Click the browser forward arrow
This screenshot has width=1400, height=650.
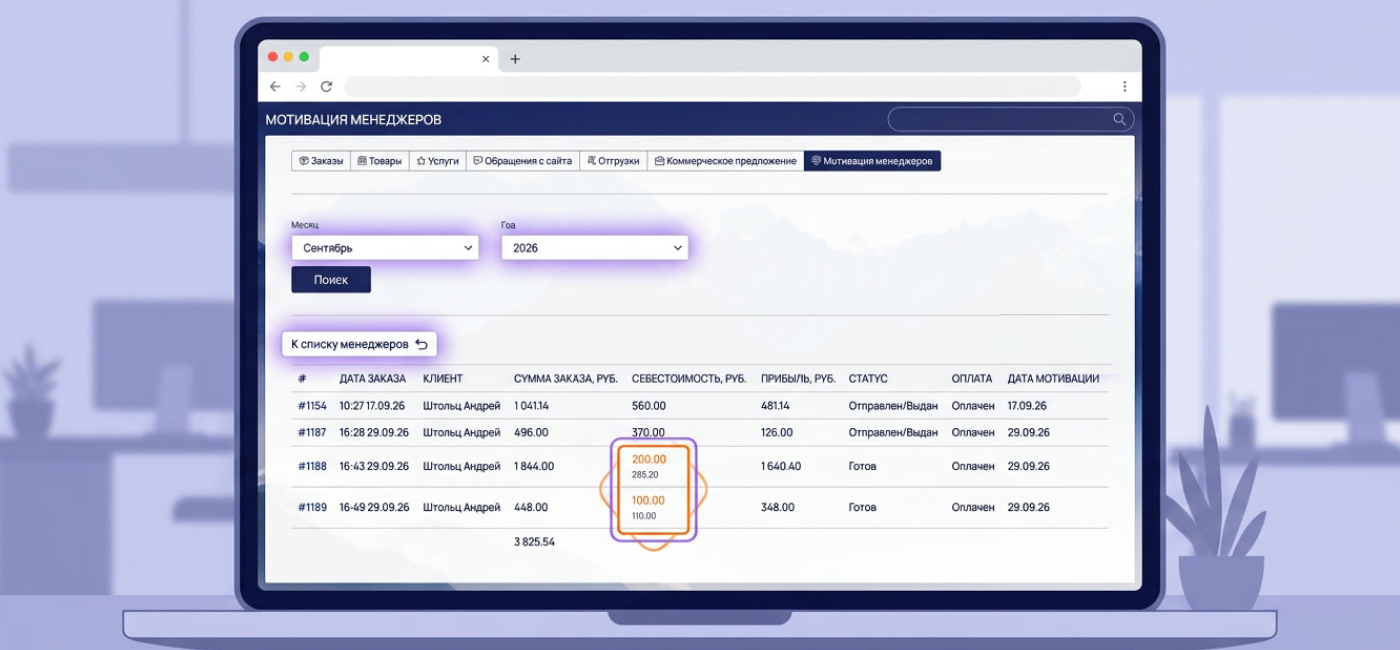(300, 87)
